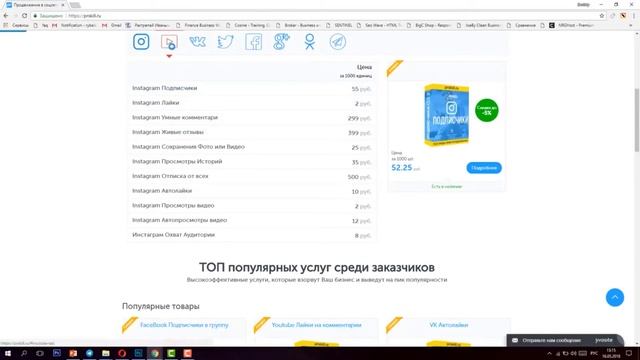Select the Odnoklassniki services icon

pyautogui.click(x=310, y=42)
